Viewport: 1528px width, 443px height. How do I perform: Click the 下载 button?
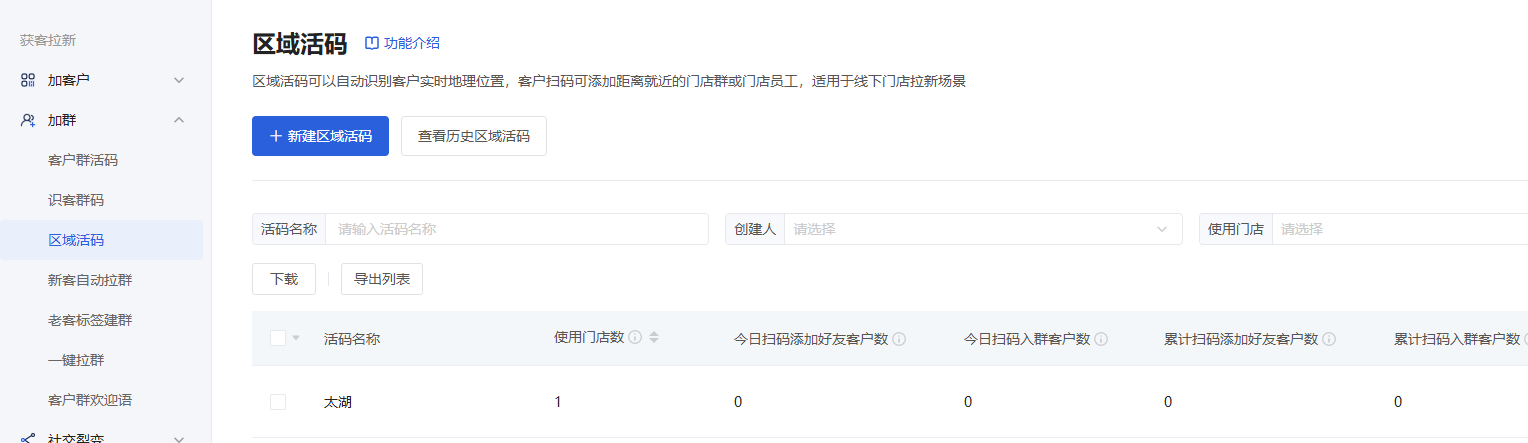tap(284, 279)
